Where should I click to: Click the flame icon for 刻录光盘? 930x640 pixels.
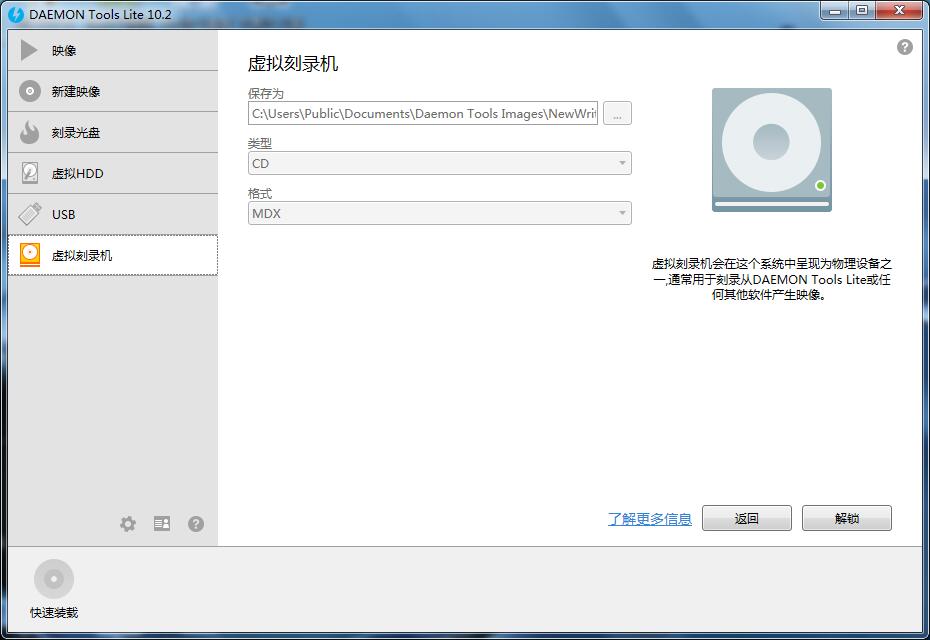29,132
